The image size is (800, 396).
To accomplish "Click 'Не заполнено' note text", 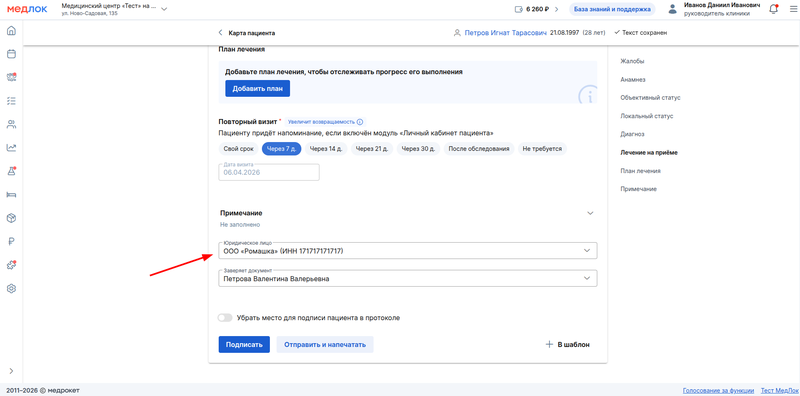I will tap(240, 225).
